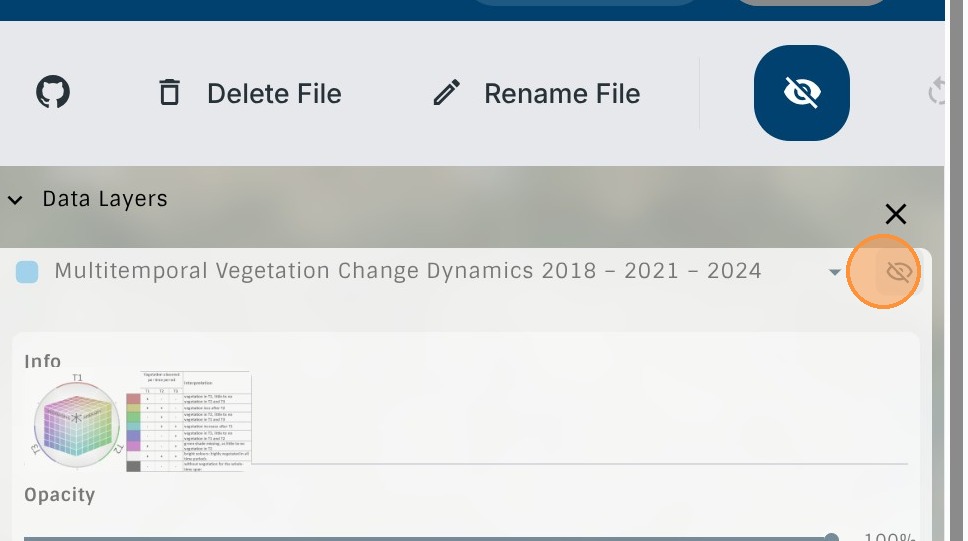Screen dimensions: 968x541
Task: Open the vegetation interpretation table image
Action: click(x=189, y=421)
